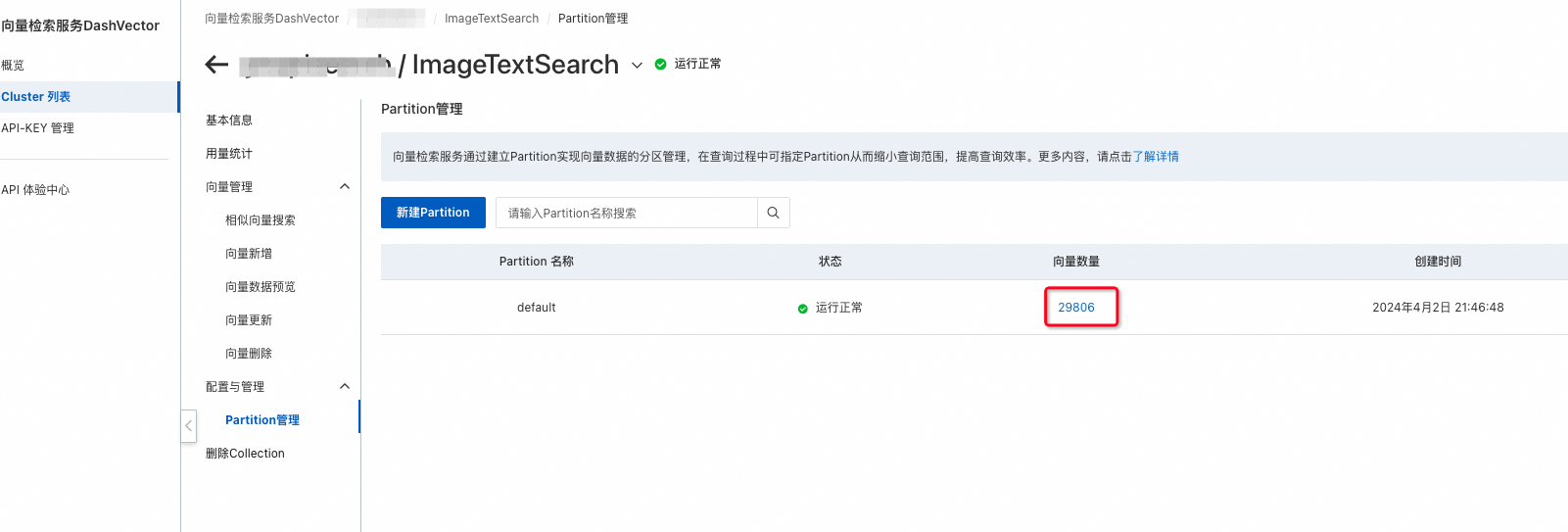
Task: Collapse the 向量管理 section chevron
Action: pos(344,186)
